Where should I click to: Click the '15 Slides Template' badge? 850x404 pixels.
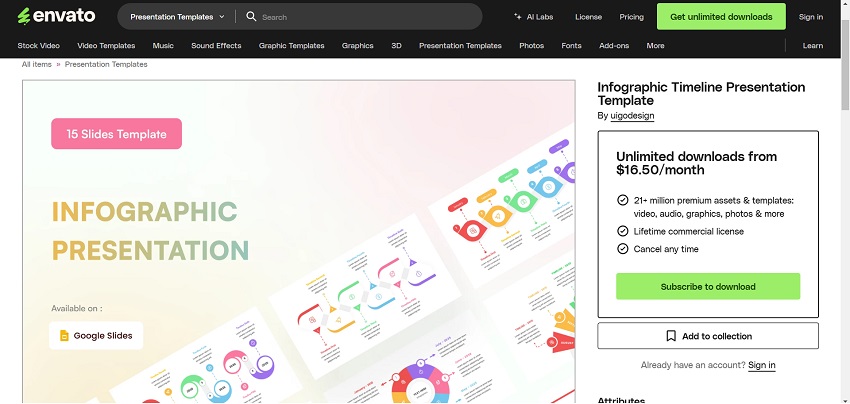[117, 133]
